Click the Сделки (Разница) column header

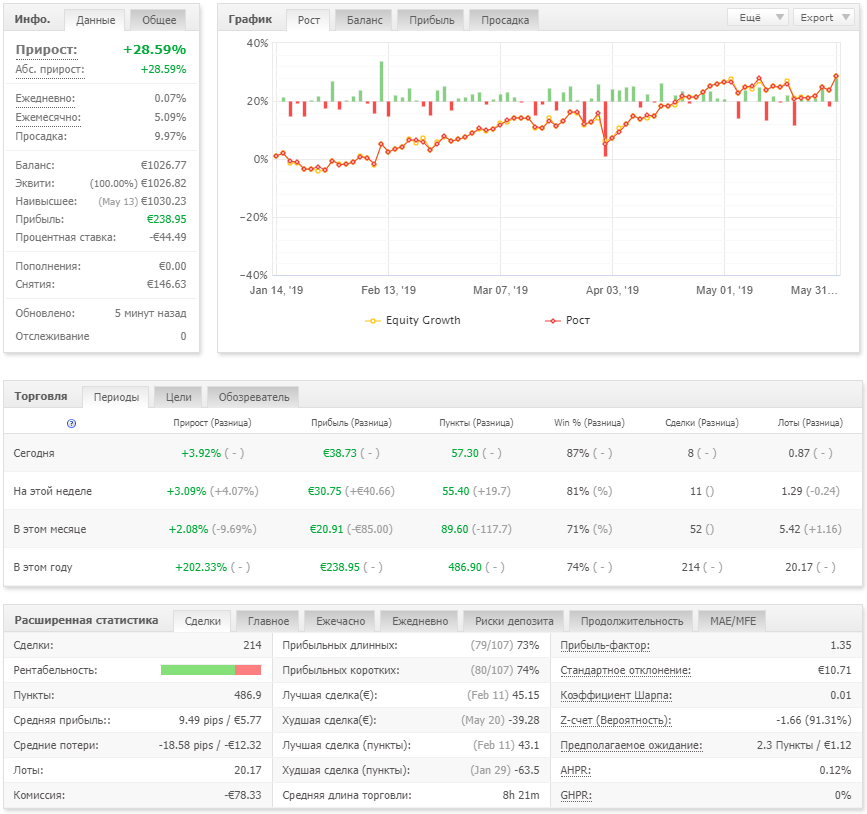click(702, 423)
